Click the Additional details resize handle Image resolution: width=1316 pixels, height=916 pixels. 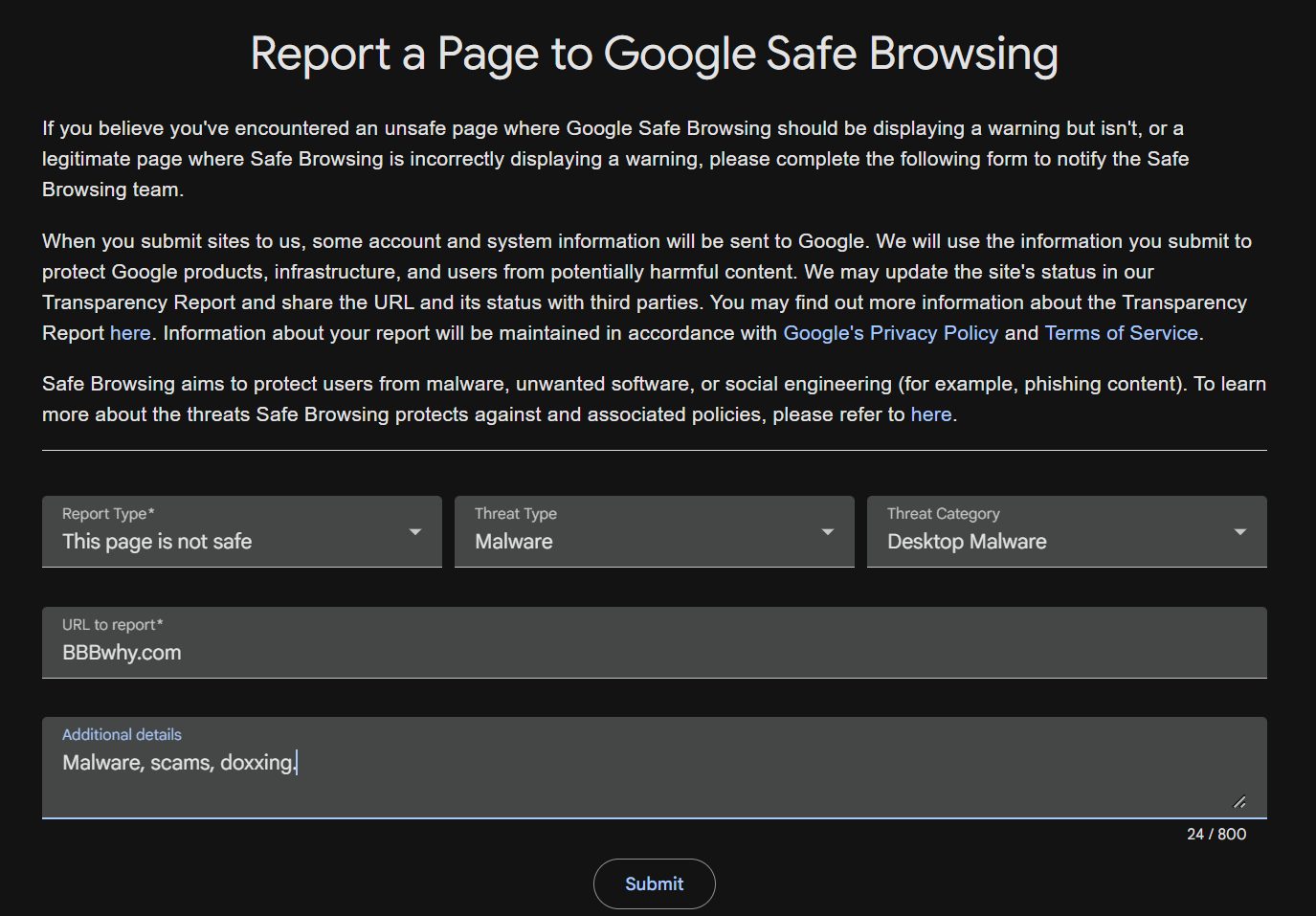tap(1239, 802)
